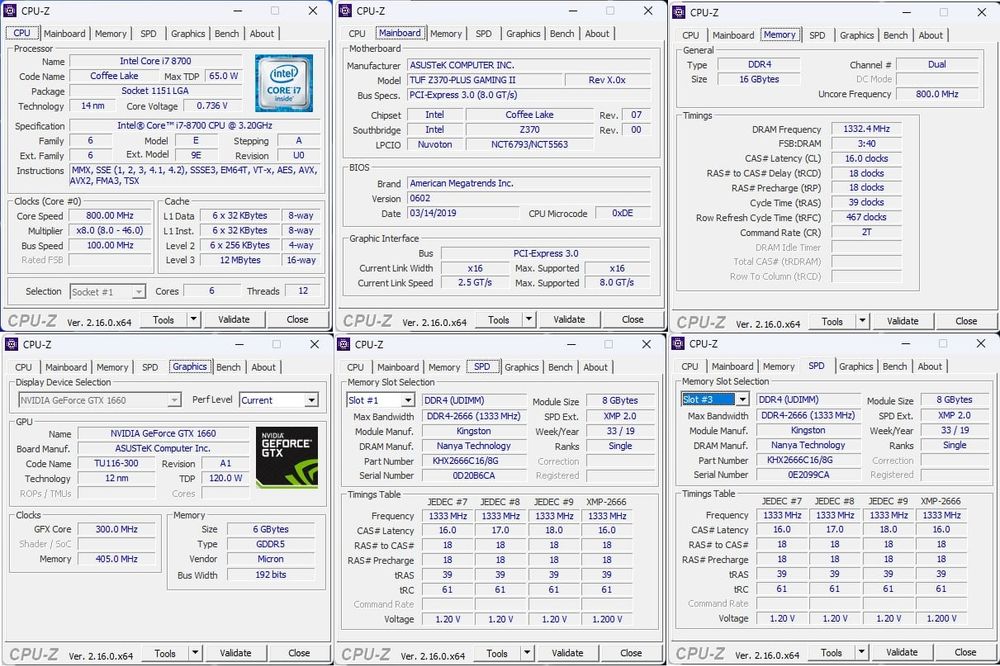Click Close in the Mainboard window
The image size is (1000, 666).
[633, 319]
